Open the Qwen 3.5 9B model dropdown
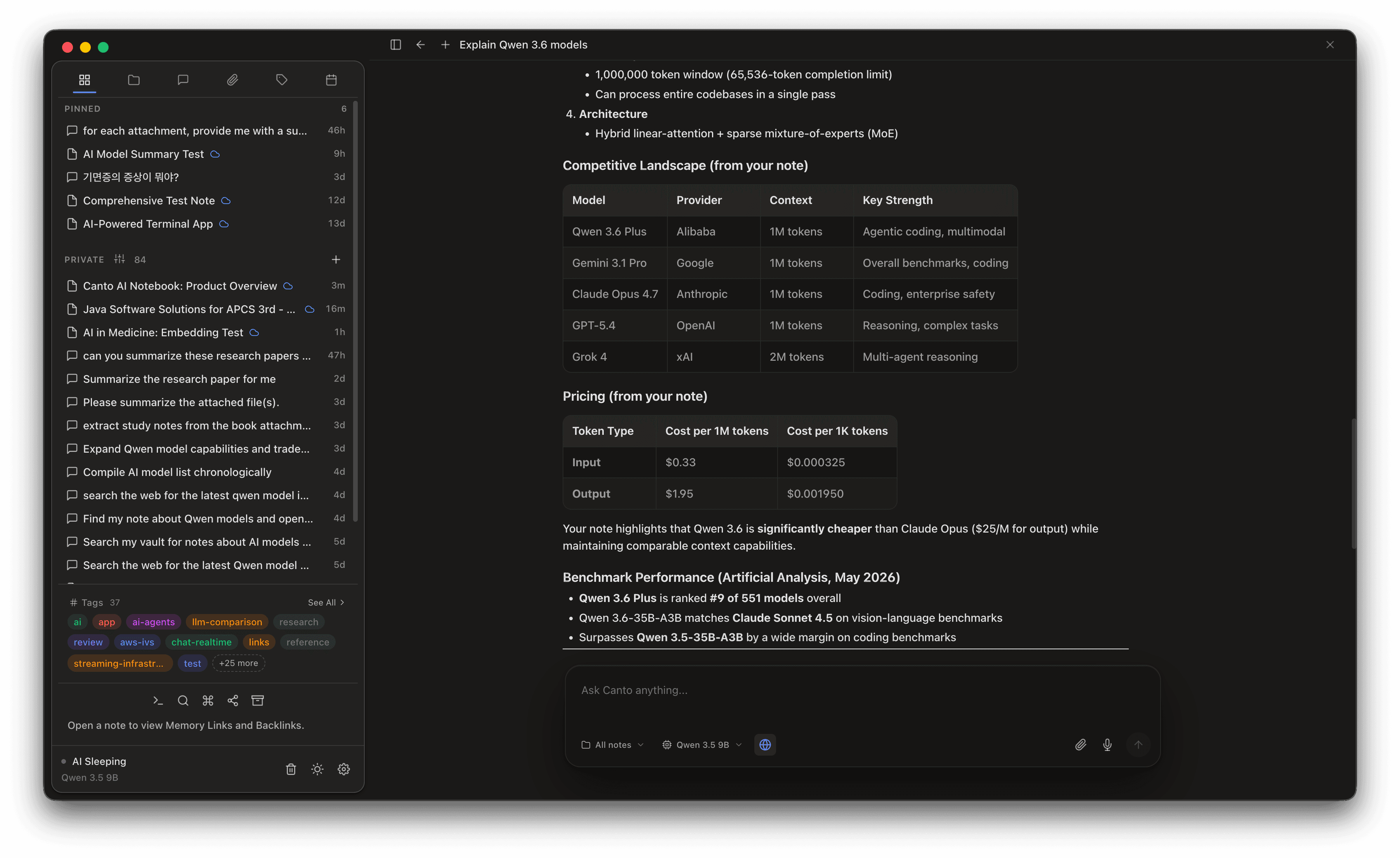Screen dimensions: 1400x858 [x=702, y=744]
